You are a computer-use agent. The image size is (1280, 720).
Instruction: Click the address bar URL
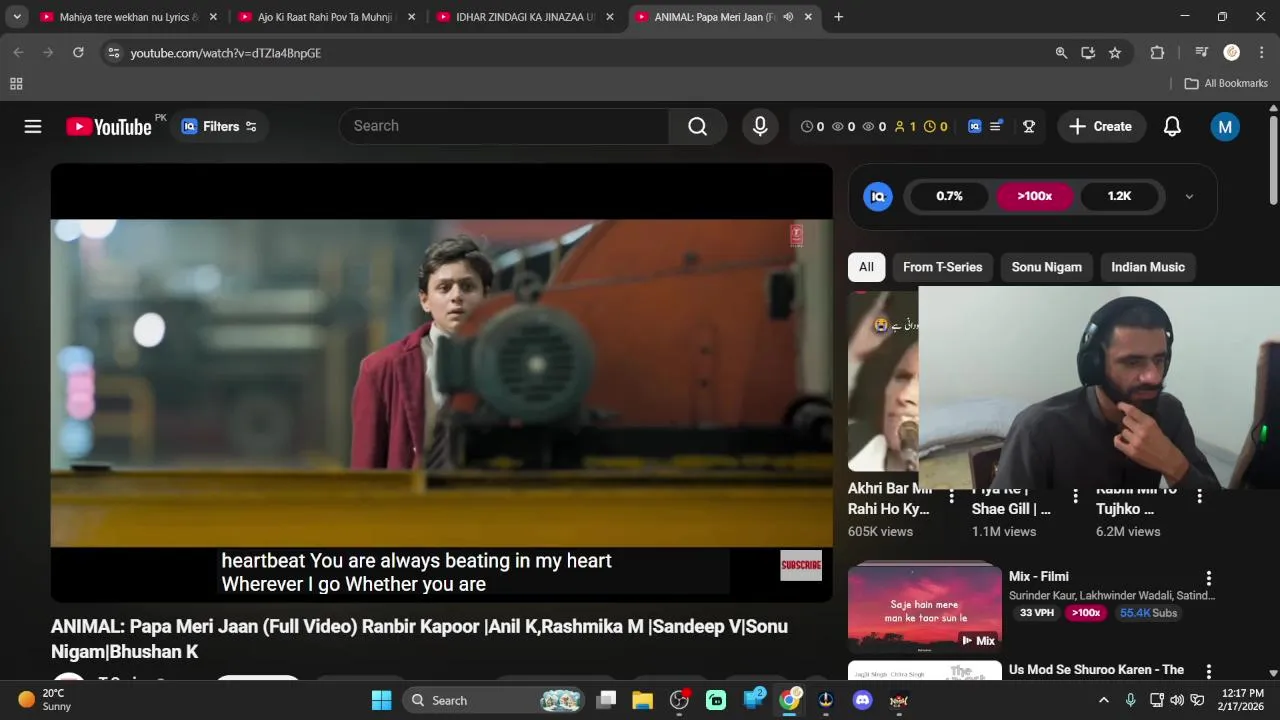tap(225, 53)
